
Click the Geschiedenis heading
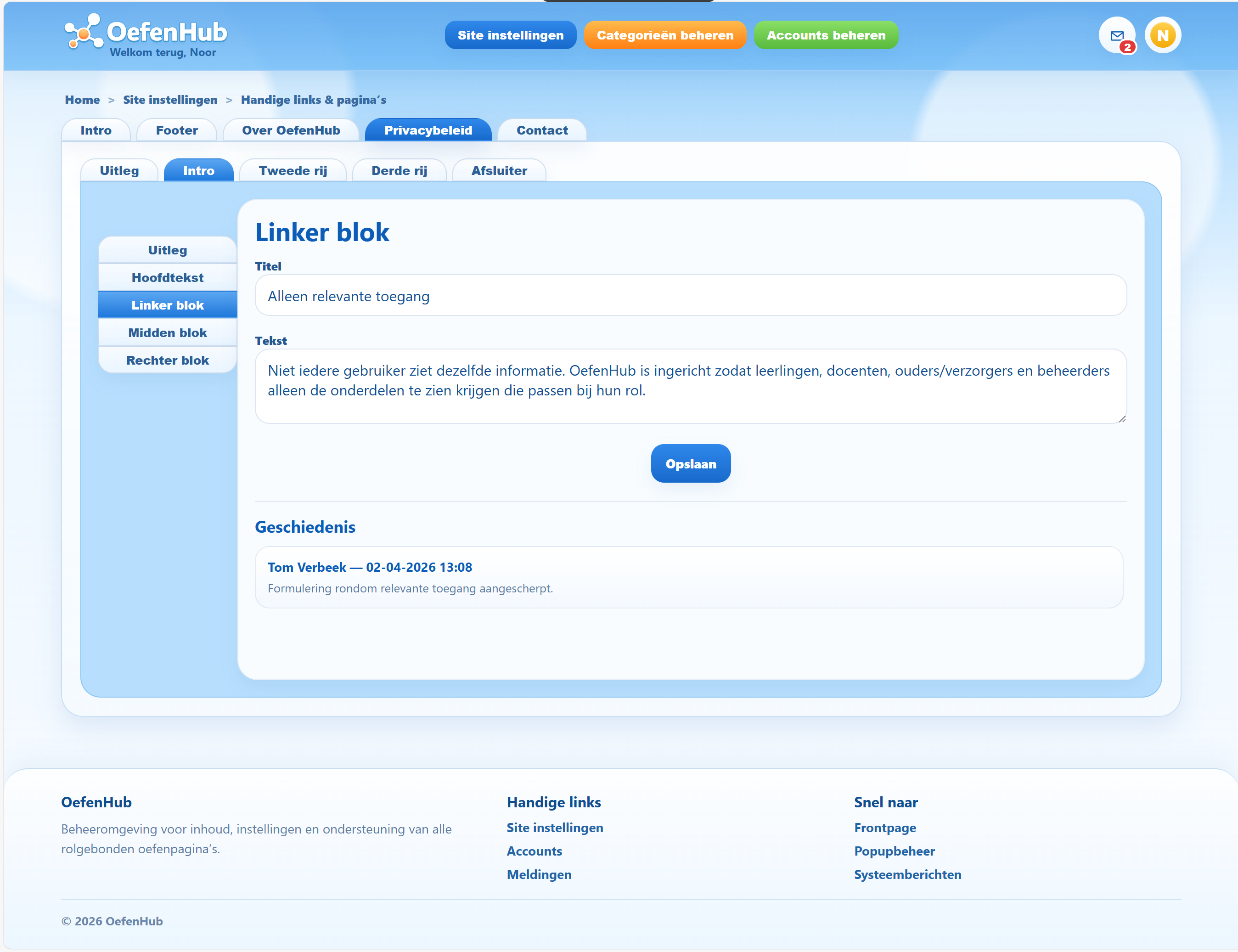pyautogui.click(x=305, y=527)
